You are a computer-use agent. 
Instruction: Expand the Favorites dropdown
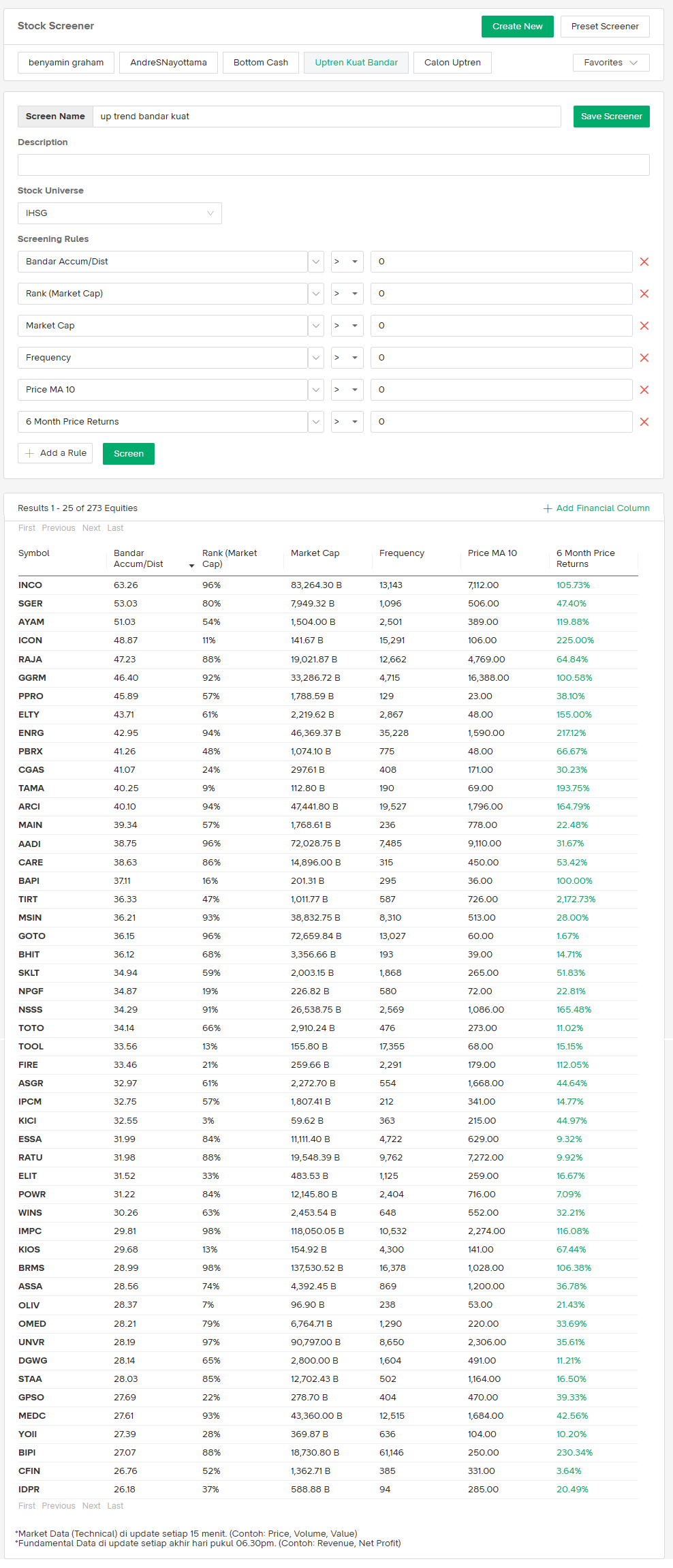(x=610, y=63)
